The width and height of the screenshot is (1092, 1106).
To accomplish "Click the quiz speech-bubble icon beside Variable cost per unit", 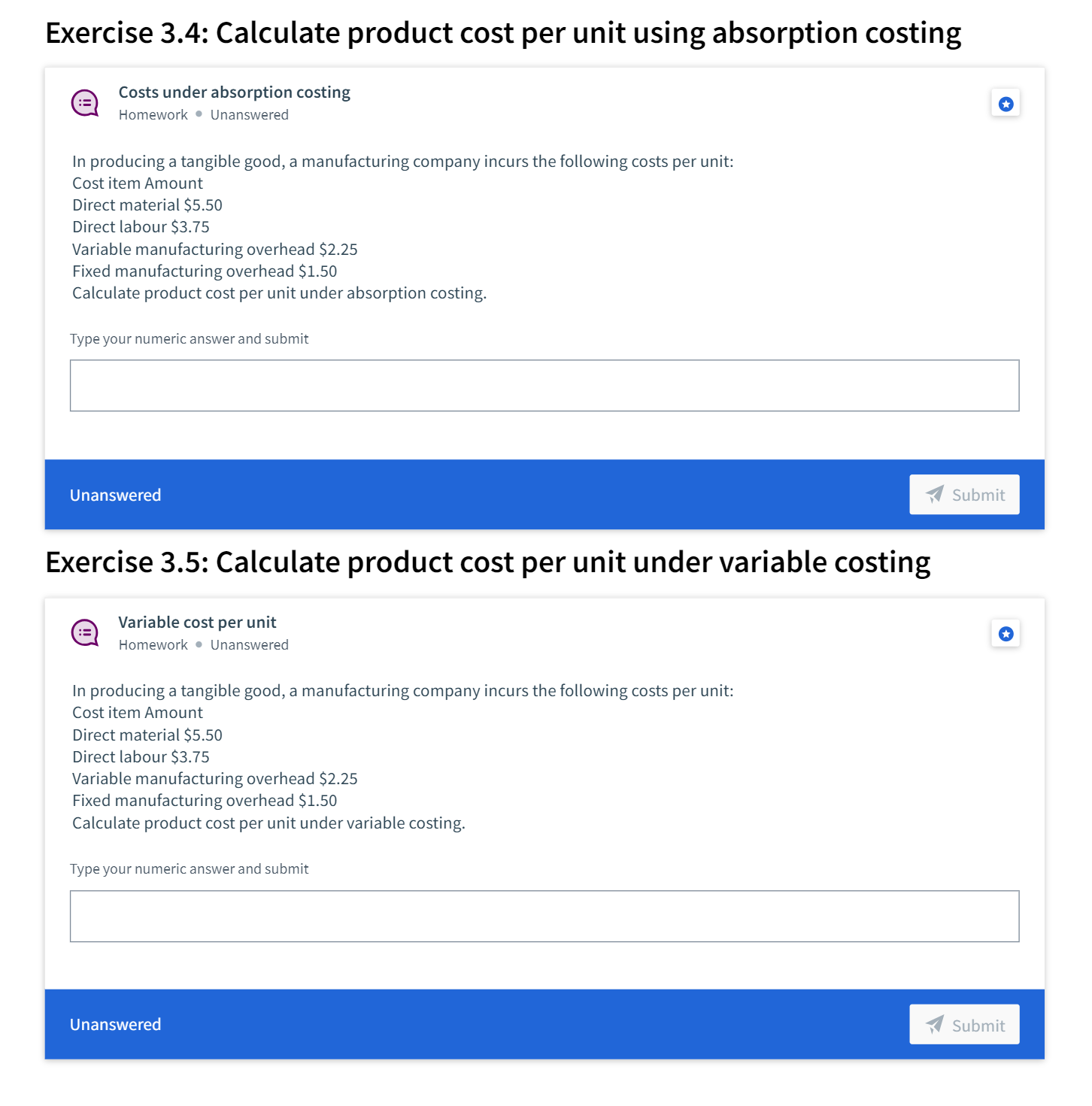I will tap(85, 632).
